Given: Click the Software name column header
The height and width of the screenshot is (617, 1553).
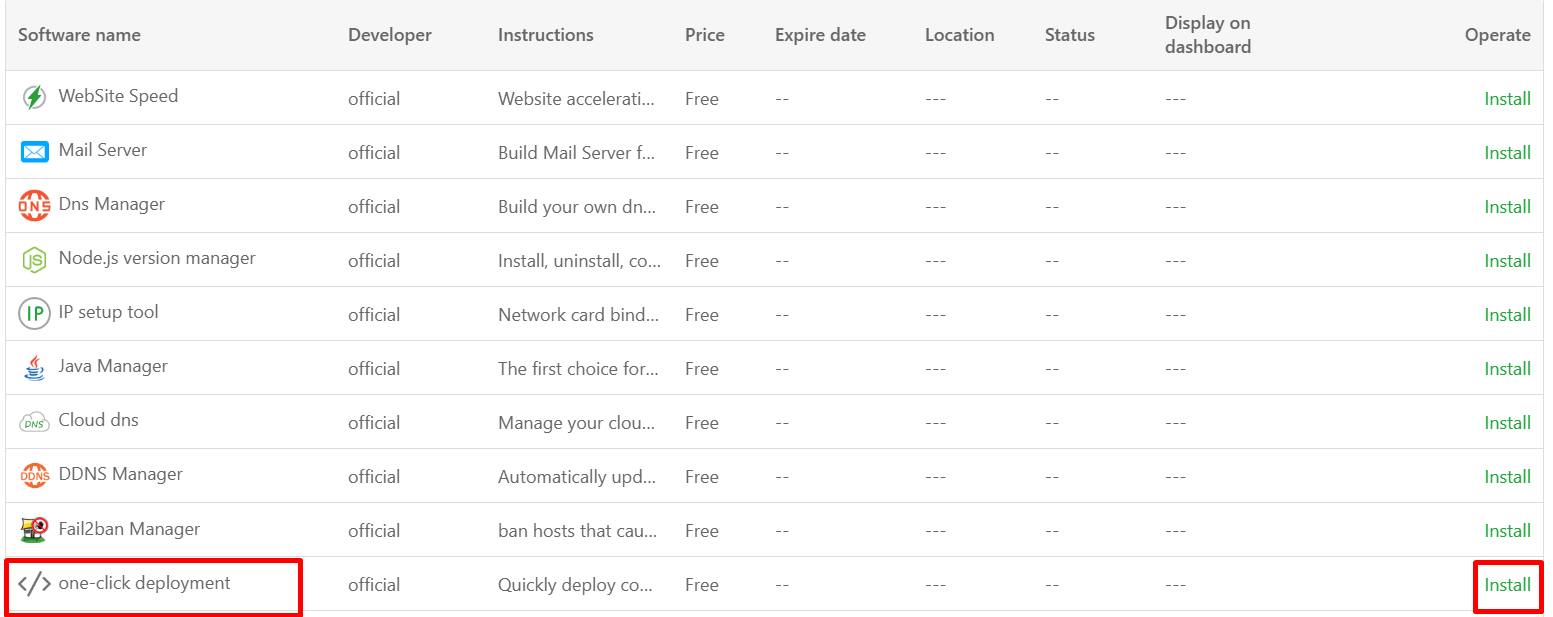Looking at the screenshot, I should (79, 35).
